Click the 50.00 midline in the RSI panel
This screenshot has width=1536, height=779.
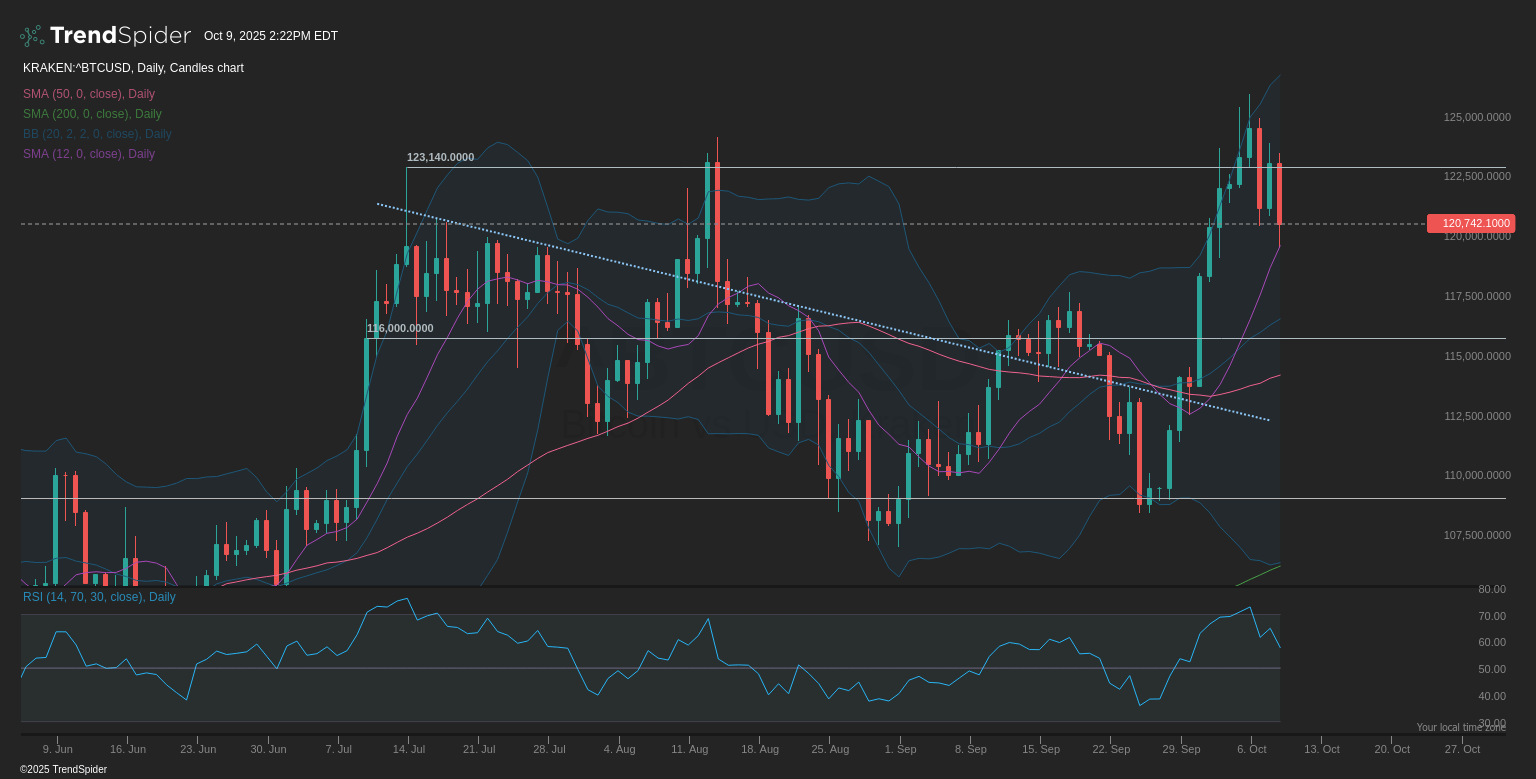pyautogui.click(x=650, y=669)
